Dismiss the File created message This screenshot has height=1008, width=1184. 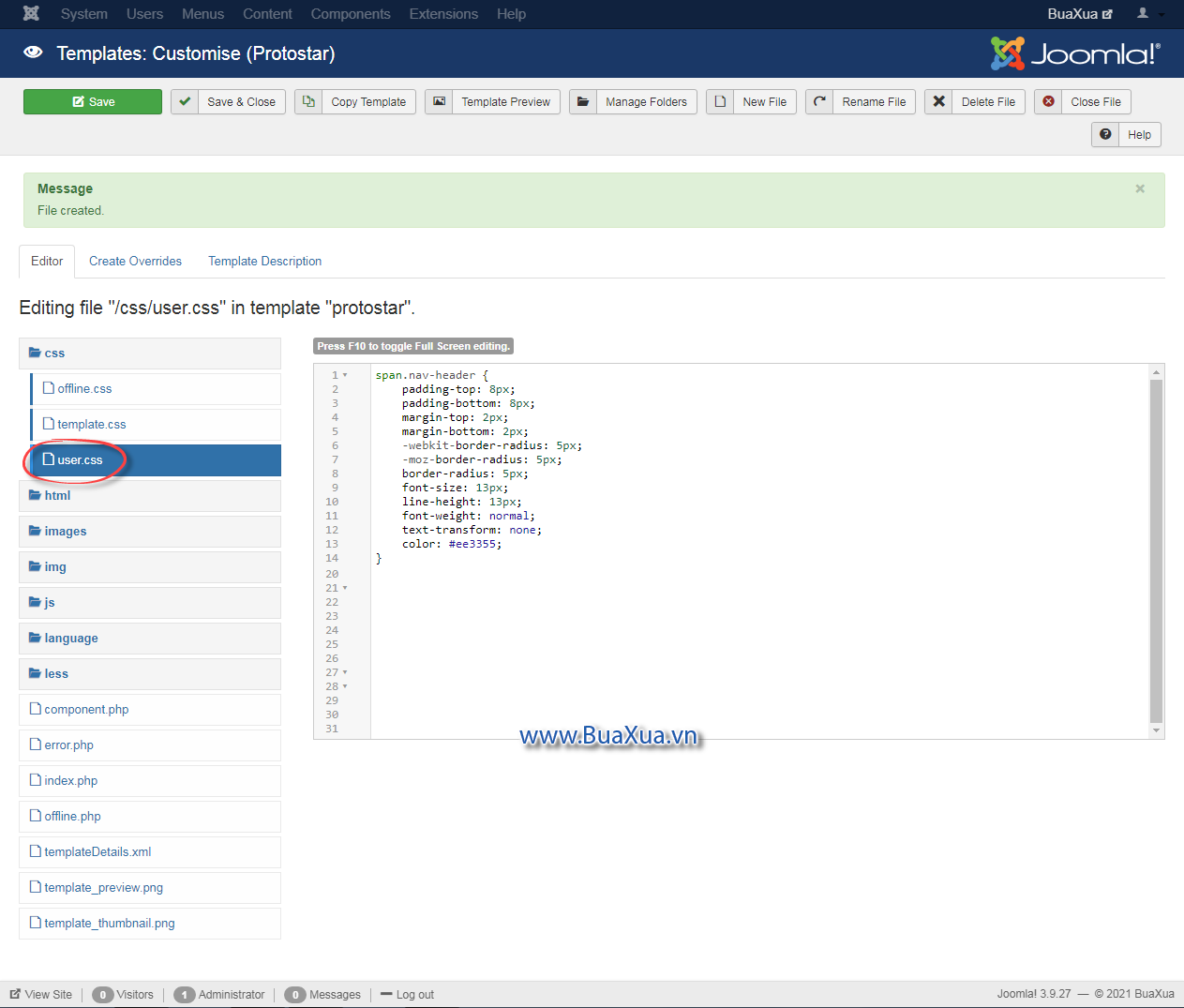tap(1140, 188)
